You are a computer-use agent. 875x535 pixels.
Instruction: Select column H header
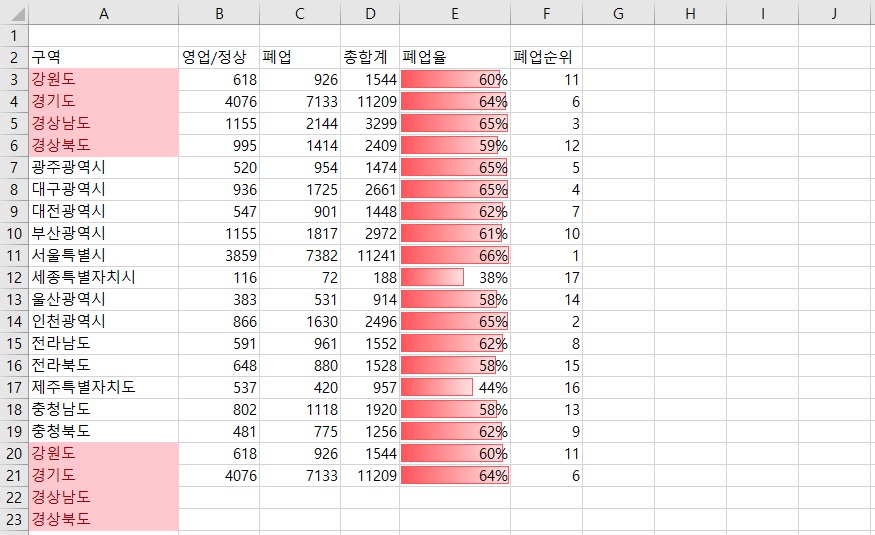pos(690,13)
